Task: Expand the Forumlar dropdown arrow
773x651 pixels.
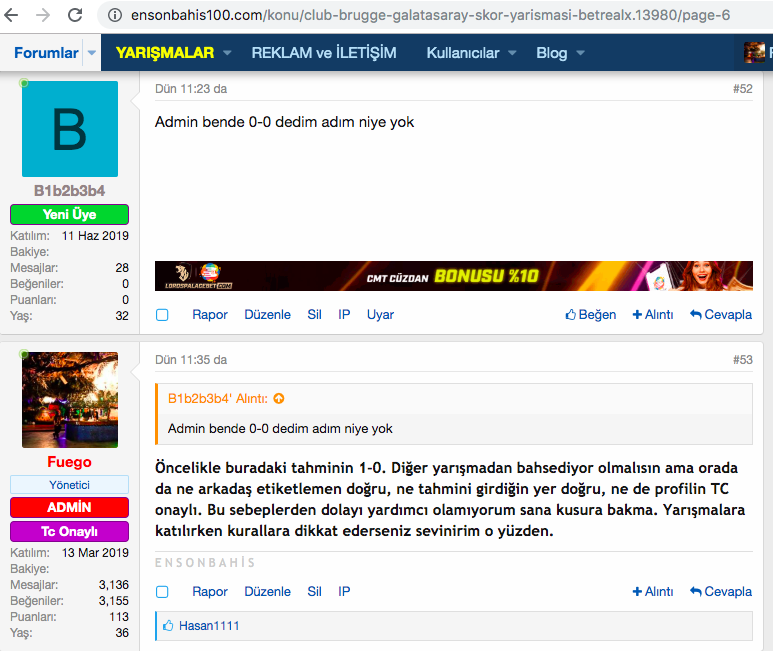Action: point(92,53)
